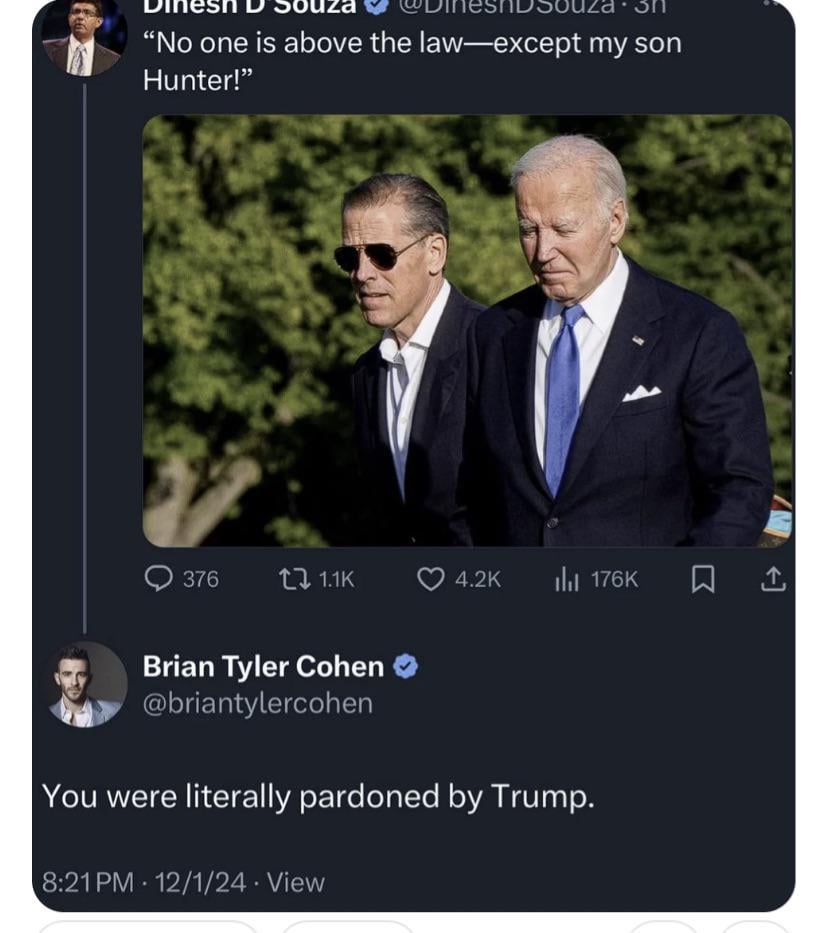Open Dinesh D'Souza's profile picture
The image size is (827, 933).
[84, 36]
